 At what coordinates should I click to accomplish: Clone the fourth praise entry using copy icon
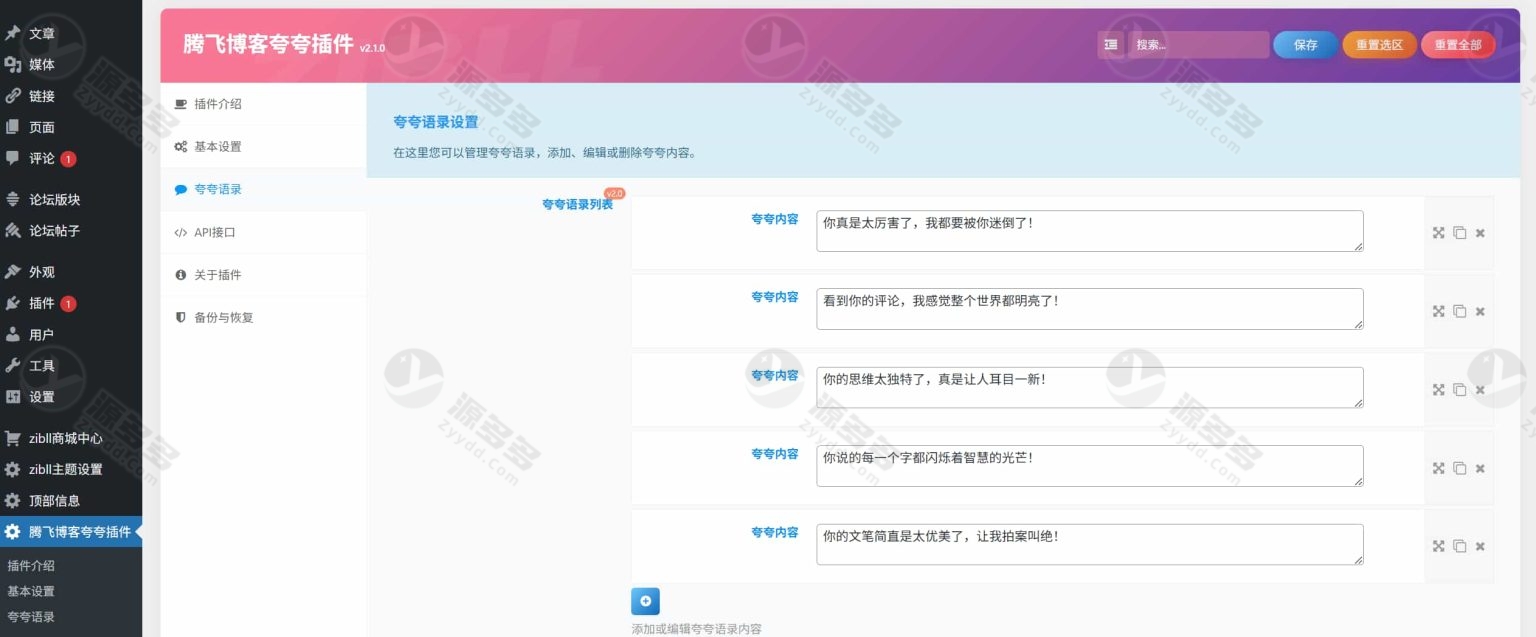(1459, 468)
